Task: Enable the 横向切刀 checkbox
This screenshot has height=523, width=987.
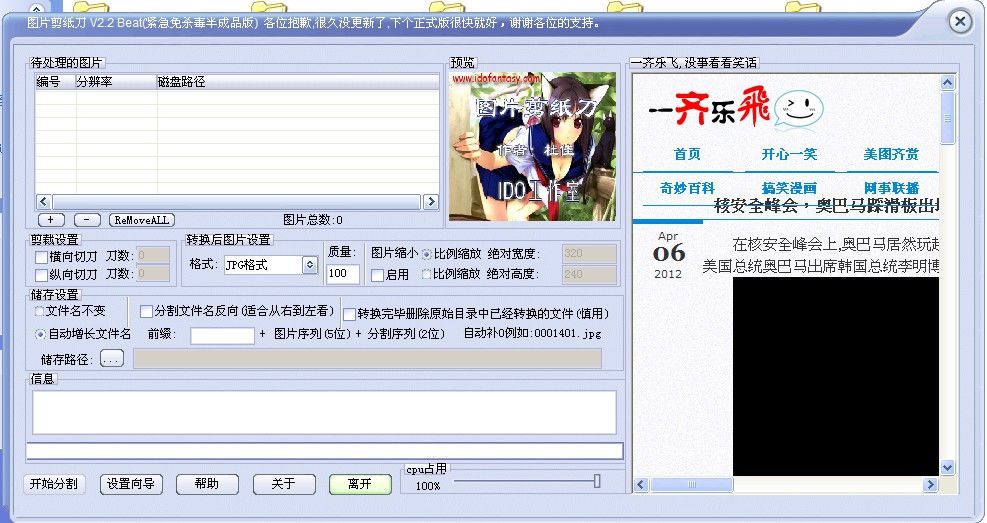Action: click(x=41, y=257)
